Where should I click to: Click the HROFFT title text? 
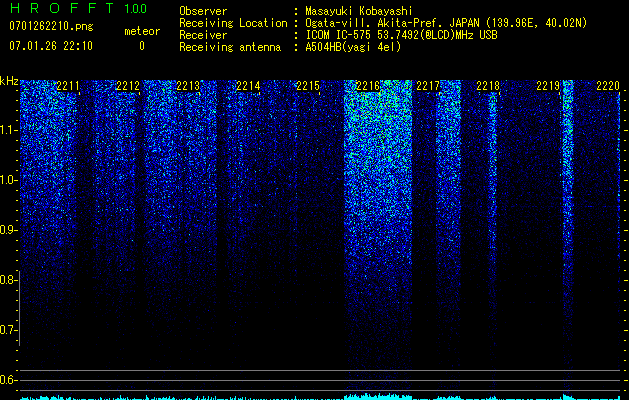pyautogui.click(x=63, y=8)
